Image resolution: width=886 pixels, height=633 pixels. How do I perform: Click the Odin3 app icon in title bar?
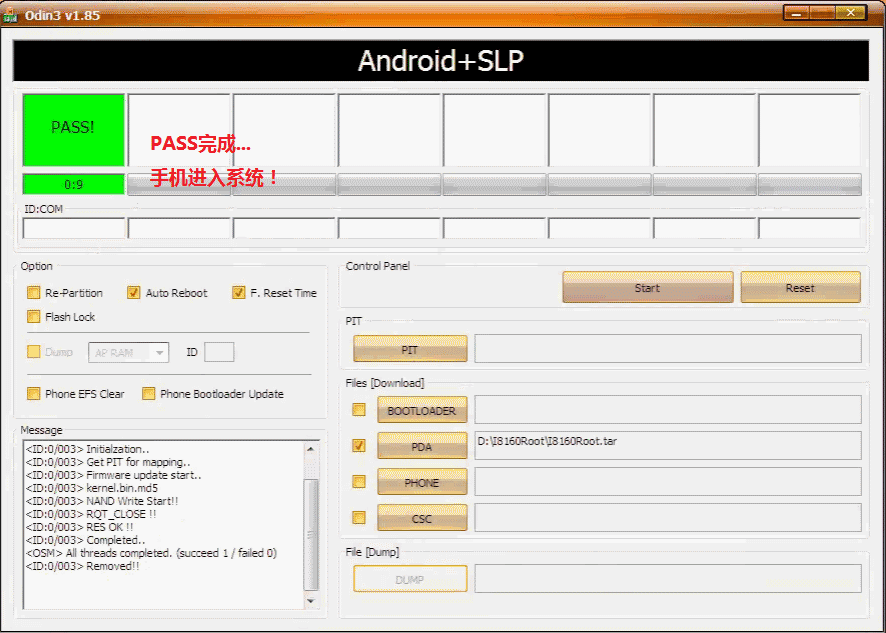[10, 14]
